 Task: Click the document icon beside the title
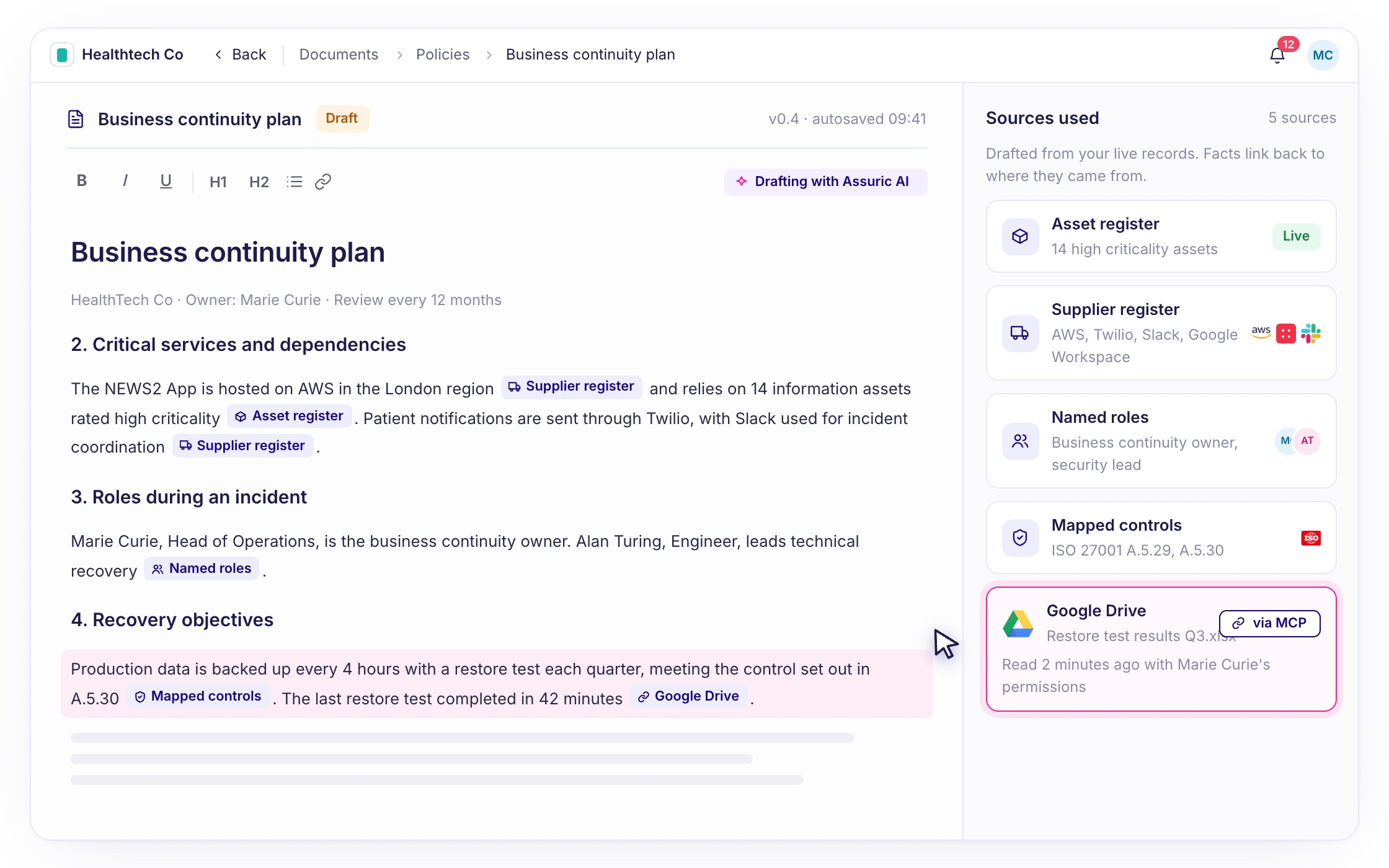(x=76, y=118)
